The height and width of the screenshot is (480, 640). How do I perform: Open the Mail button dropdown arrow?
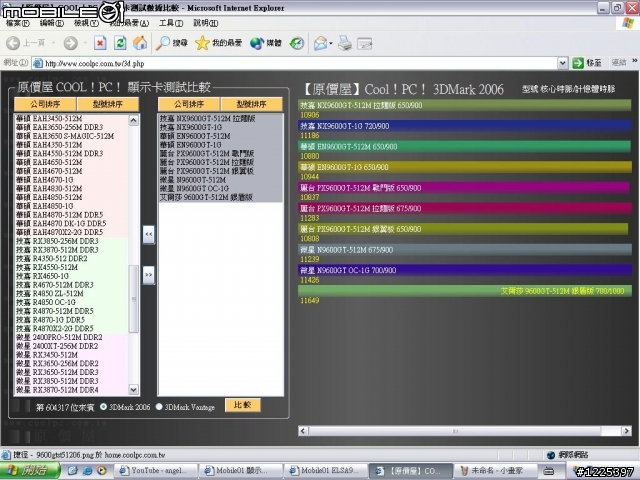point(331,43)
